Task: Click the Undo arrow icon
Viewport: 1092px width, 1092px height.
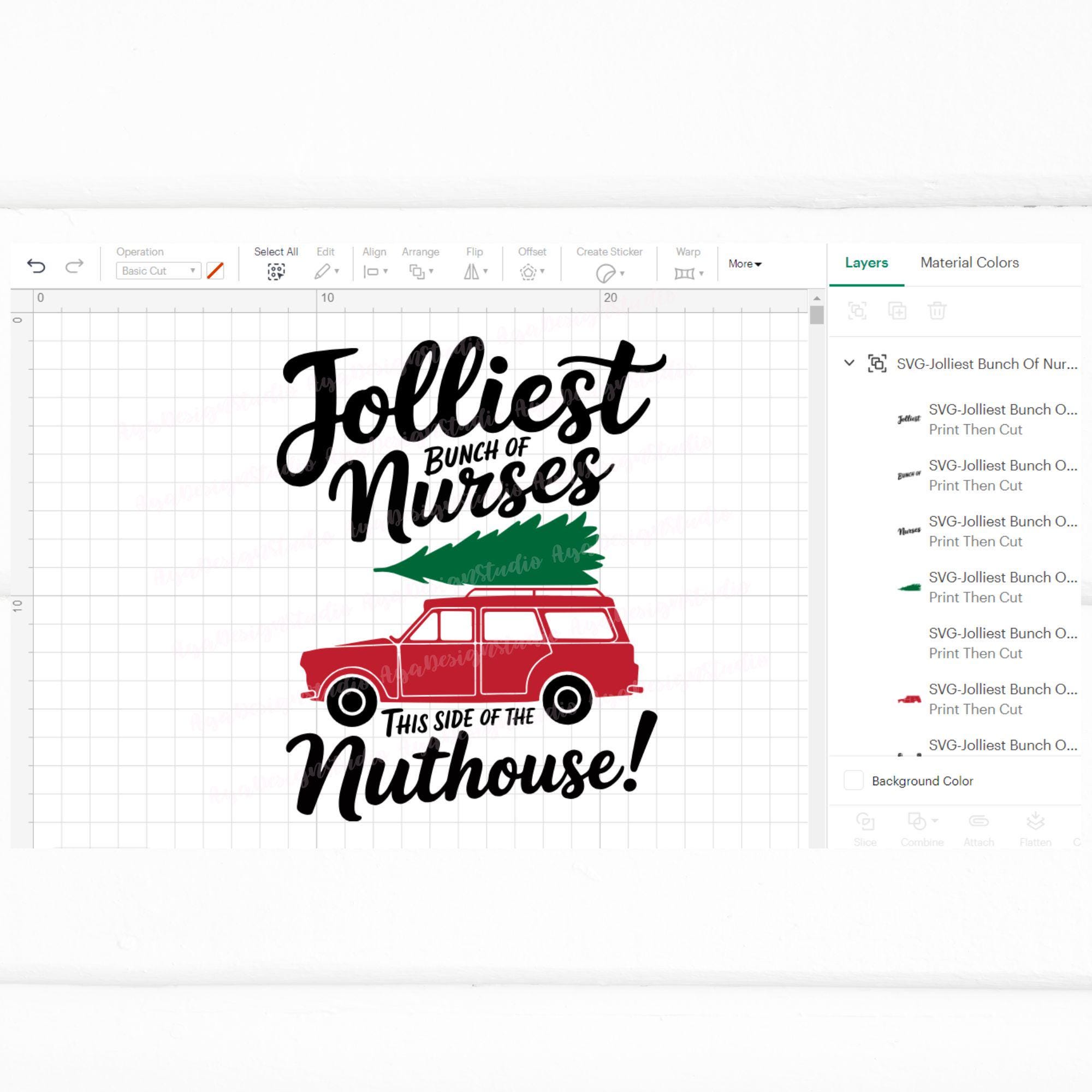Action: pos(36,266)
